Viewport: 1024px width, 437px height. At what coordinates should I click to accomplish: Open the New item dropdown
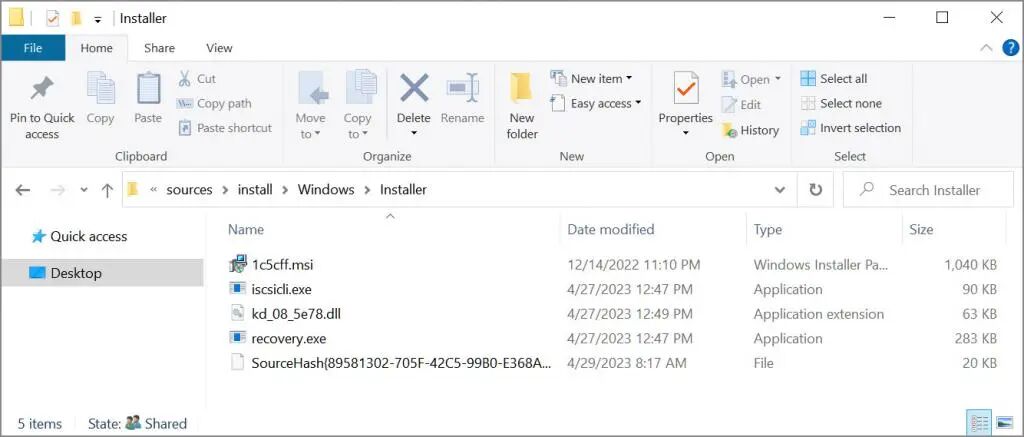tap(592, 78)
